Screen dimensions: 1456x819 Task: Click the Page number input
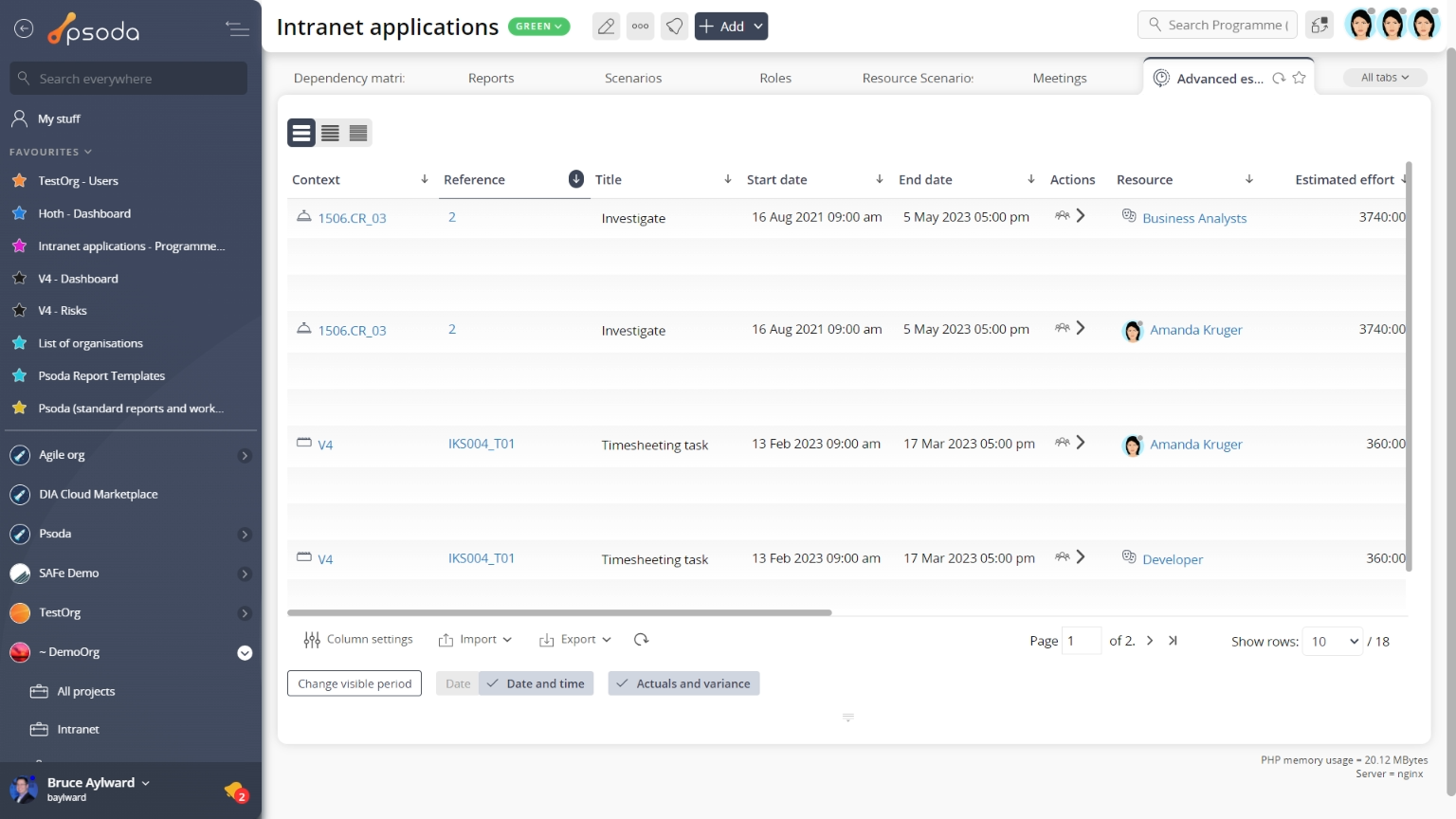(1082, 642)
